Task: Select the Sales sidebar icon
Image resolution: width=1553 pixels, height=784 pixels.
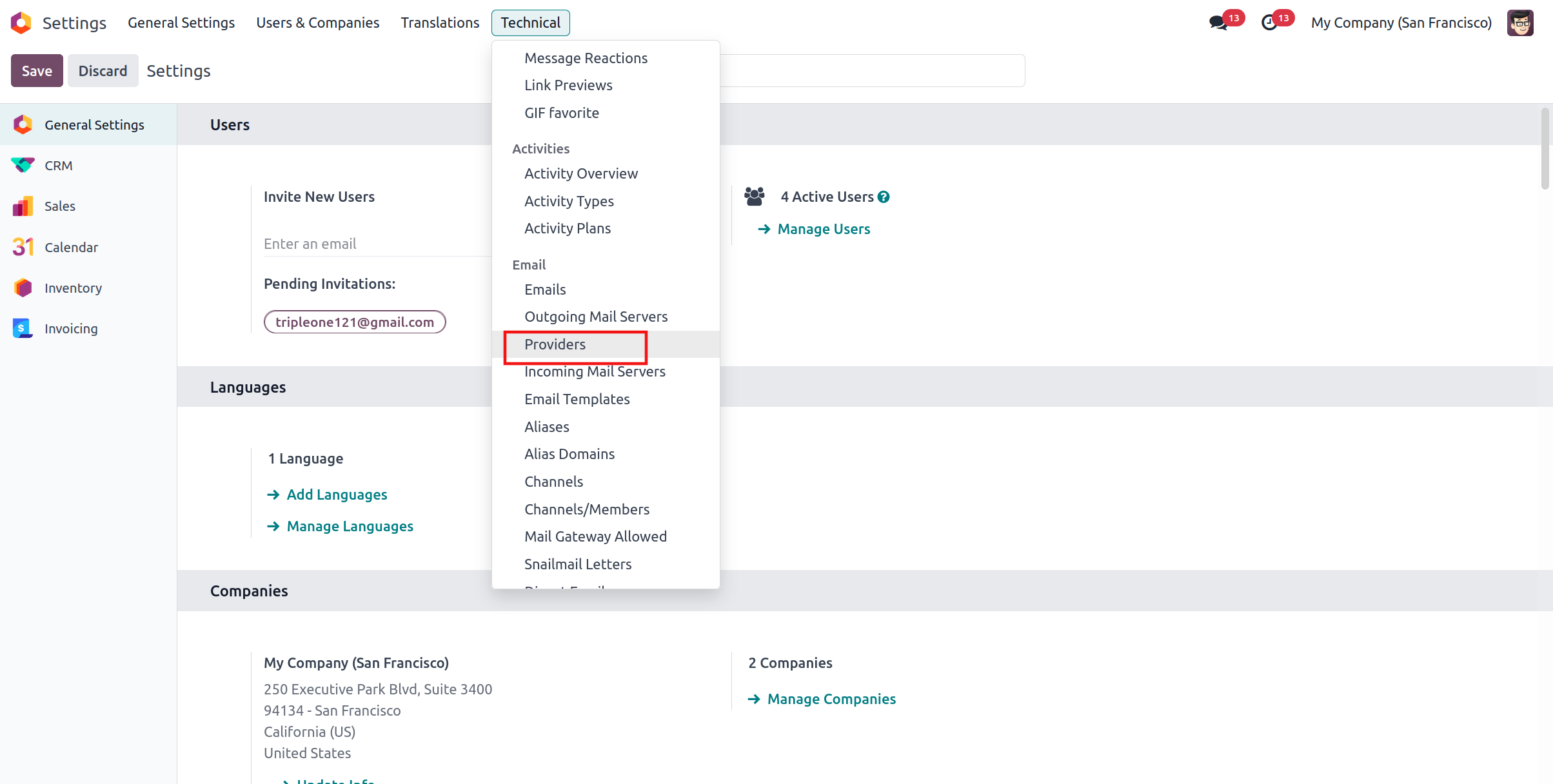Action: coord(23,206)
